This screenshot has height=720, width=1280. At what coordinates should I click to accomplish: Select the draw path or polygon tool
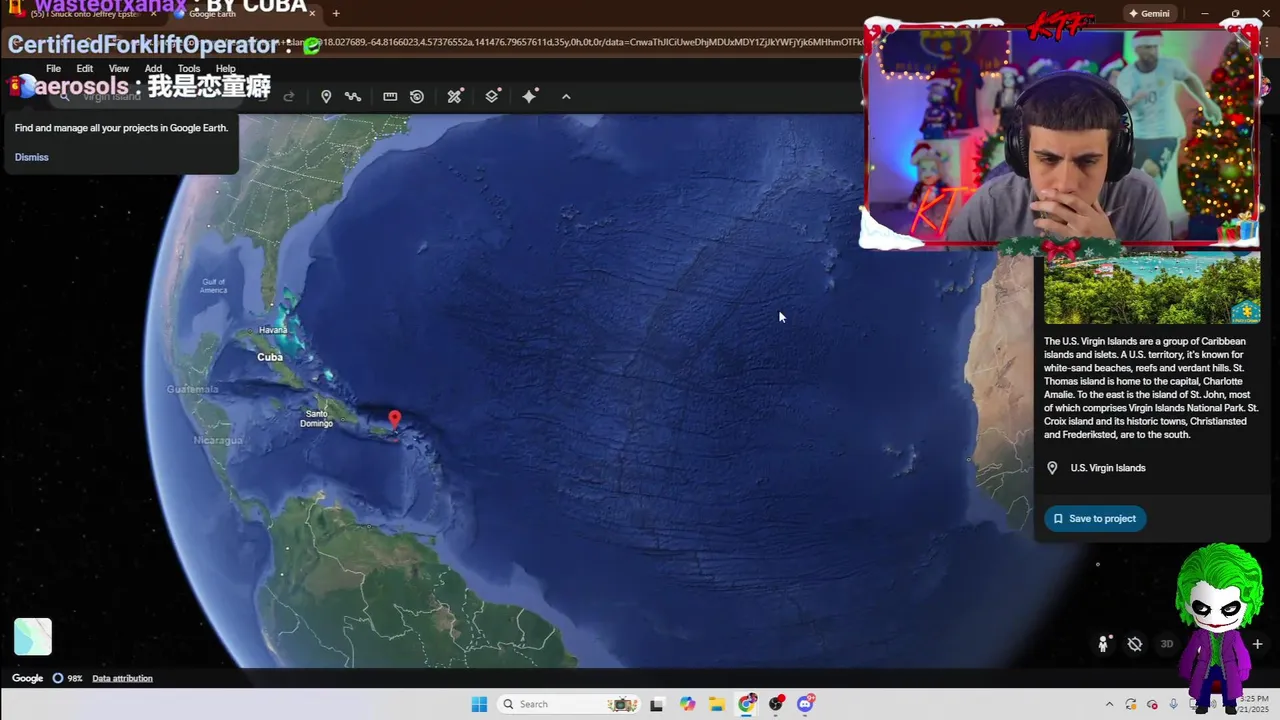click(353, 96)
